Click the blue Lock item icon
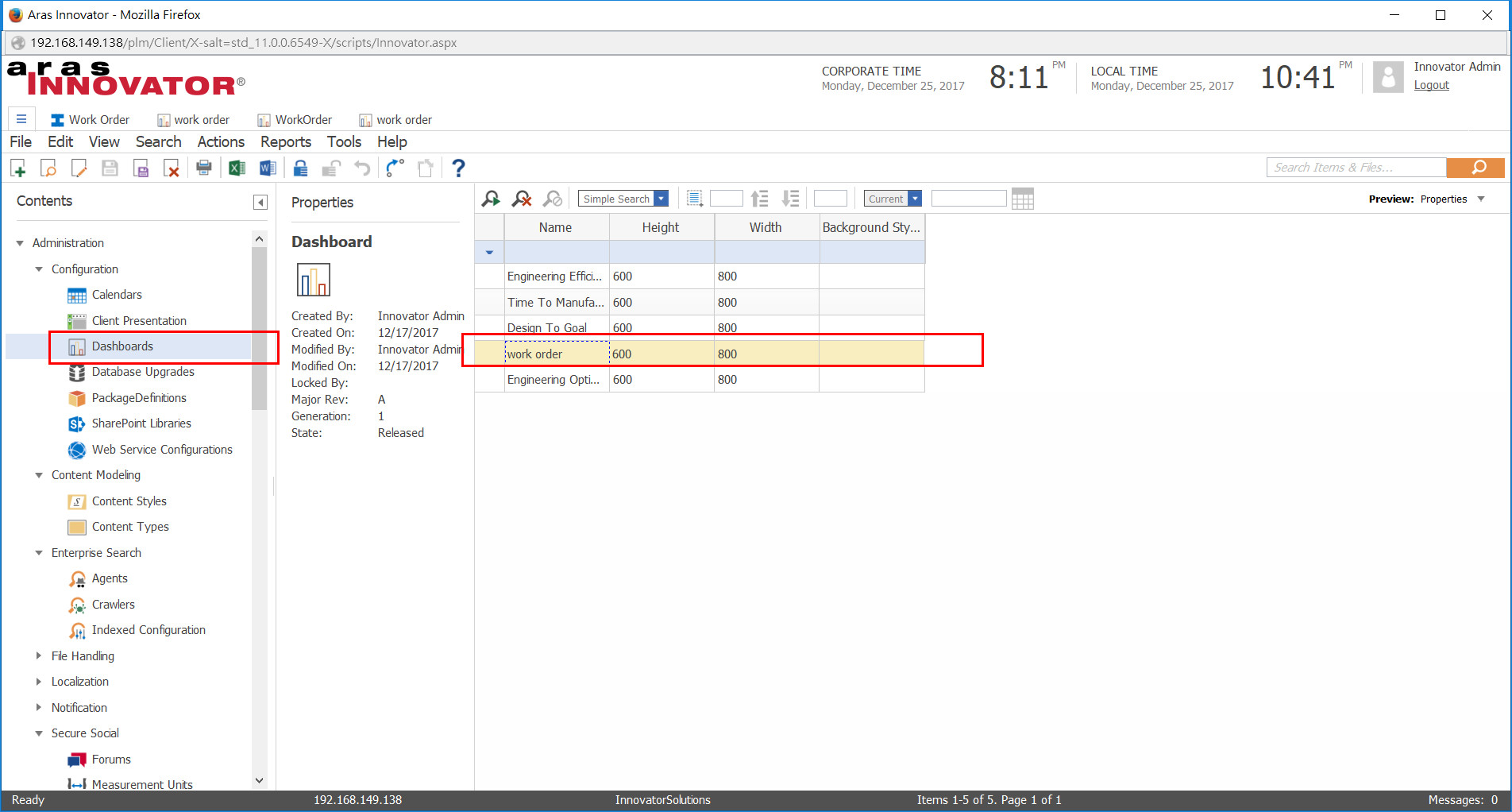This screenshot has width=1512, height=812. [300, 168]
